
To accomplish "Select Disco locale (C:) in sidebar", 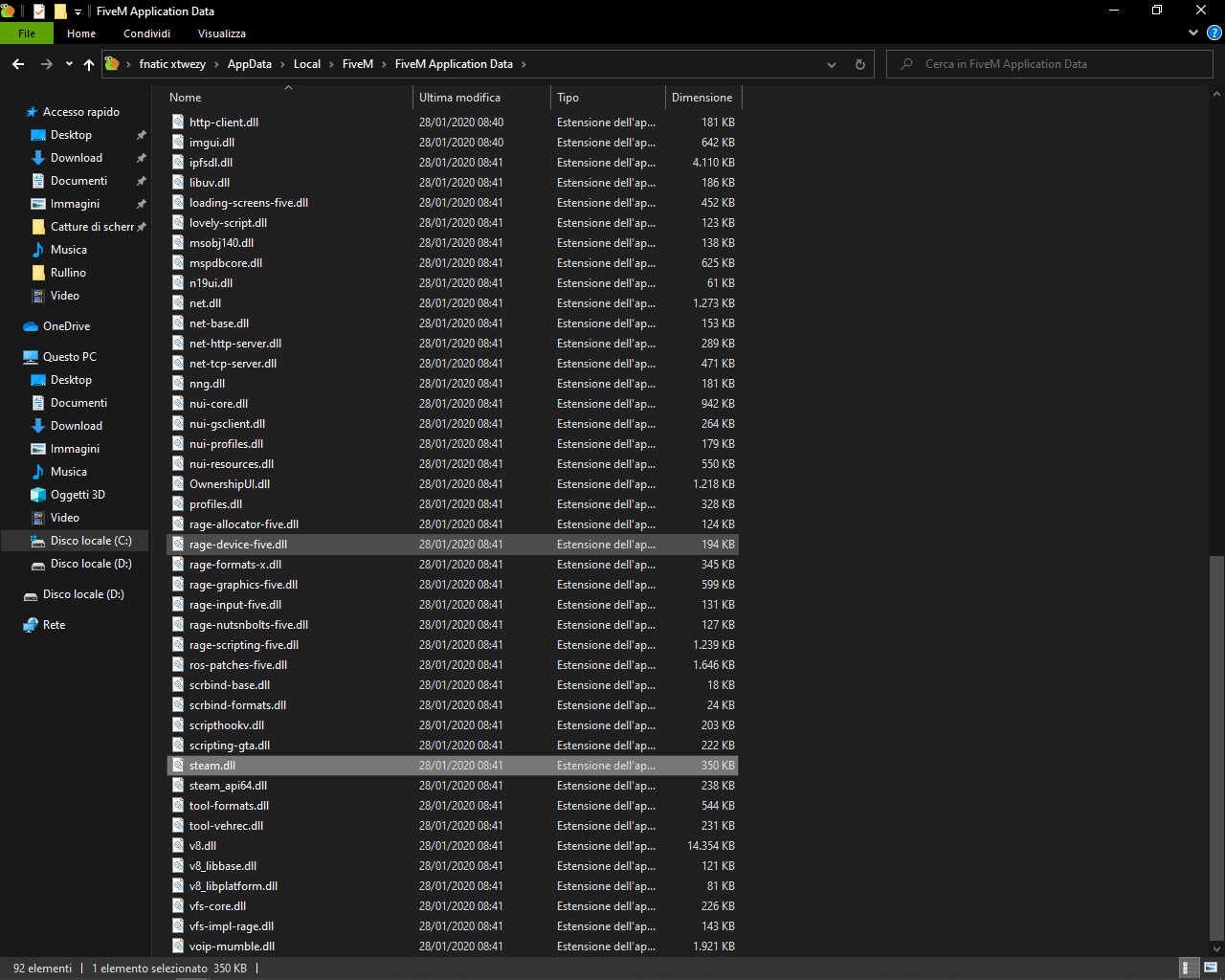I will click(x=91, y=541).
